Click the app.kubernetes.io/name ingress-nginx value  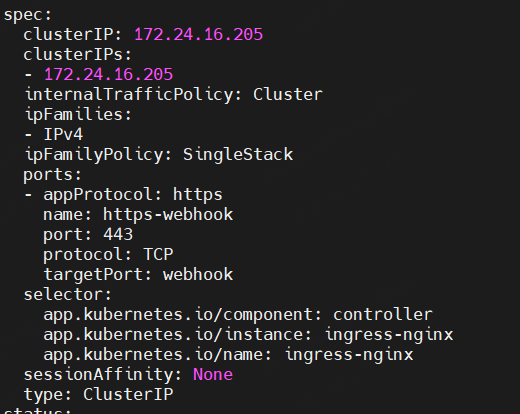[x=349, y=355]
